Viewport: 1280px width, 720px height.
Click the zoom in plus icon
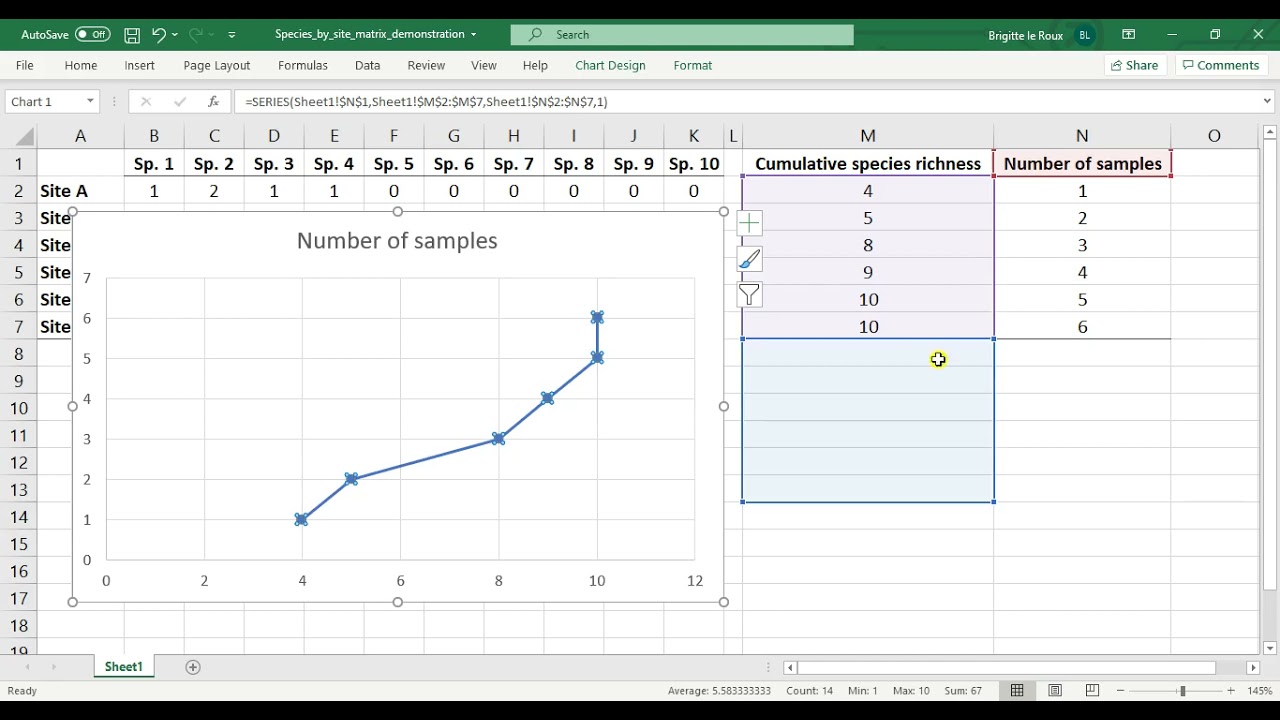coord(1231,691)
